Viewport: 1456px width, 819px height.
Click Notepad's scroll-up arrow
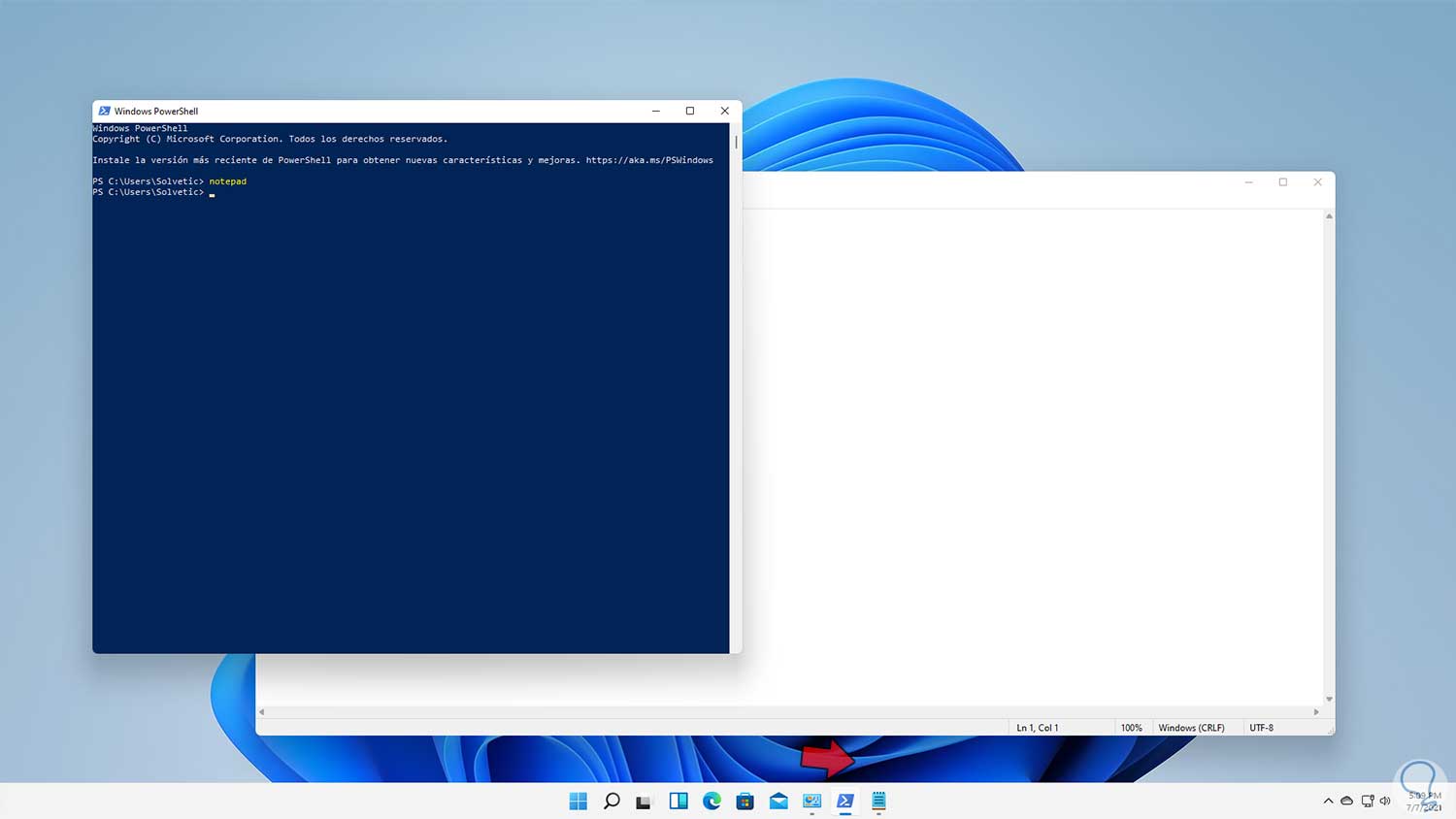click(1329, 216)
